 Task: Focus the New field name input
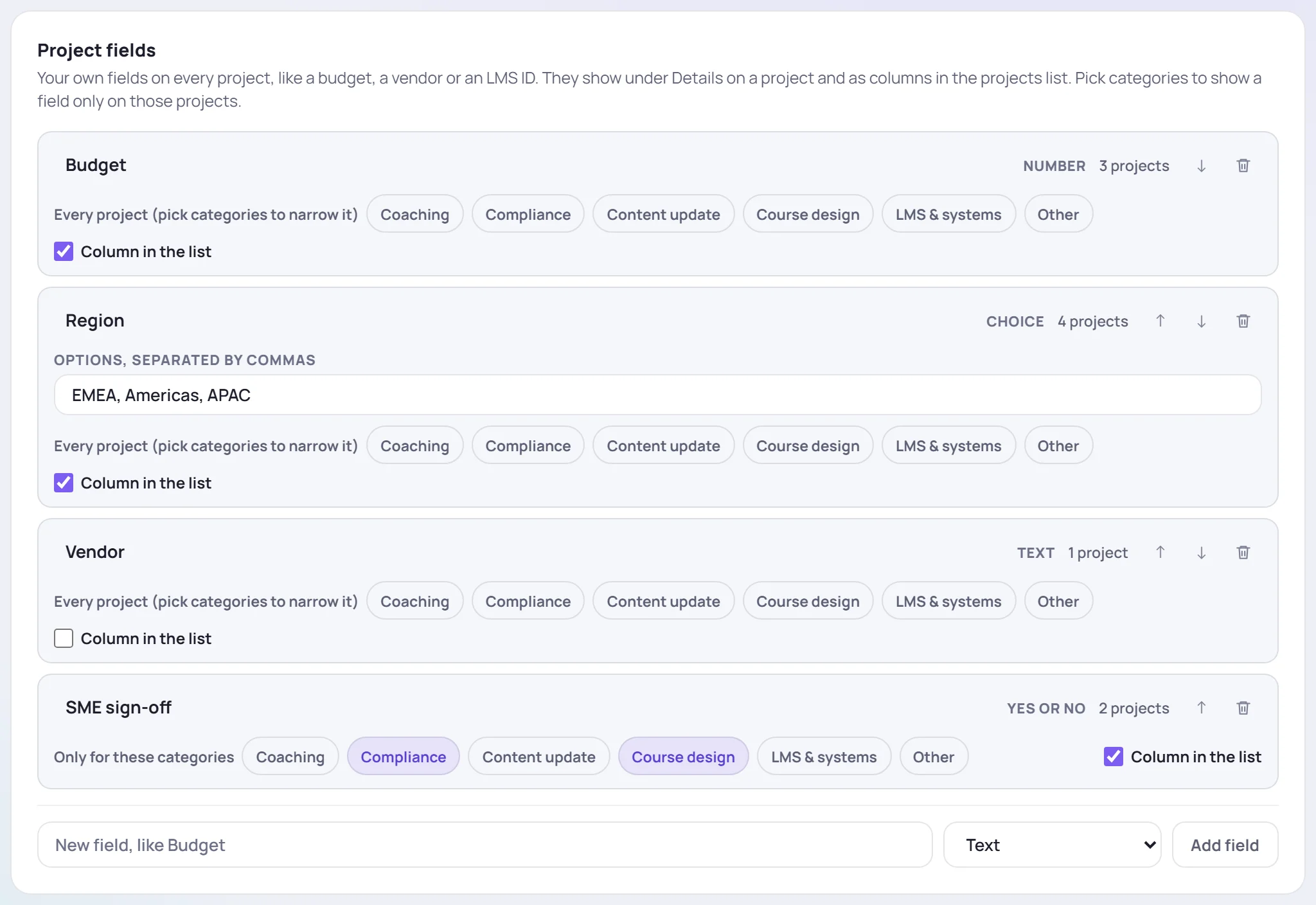pos(485,845)
